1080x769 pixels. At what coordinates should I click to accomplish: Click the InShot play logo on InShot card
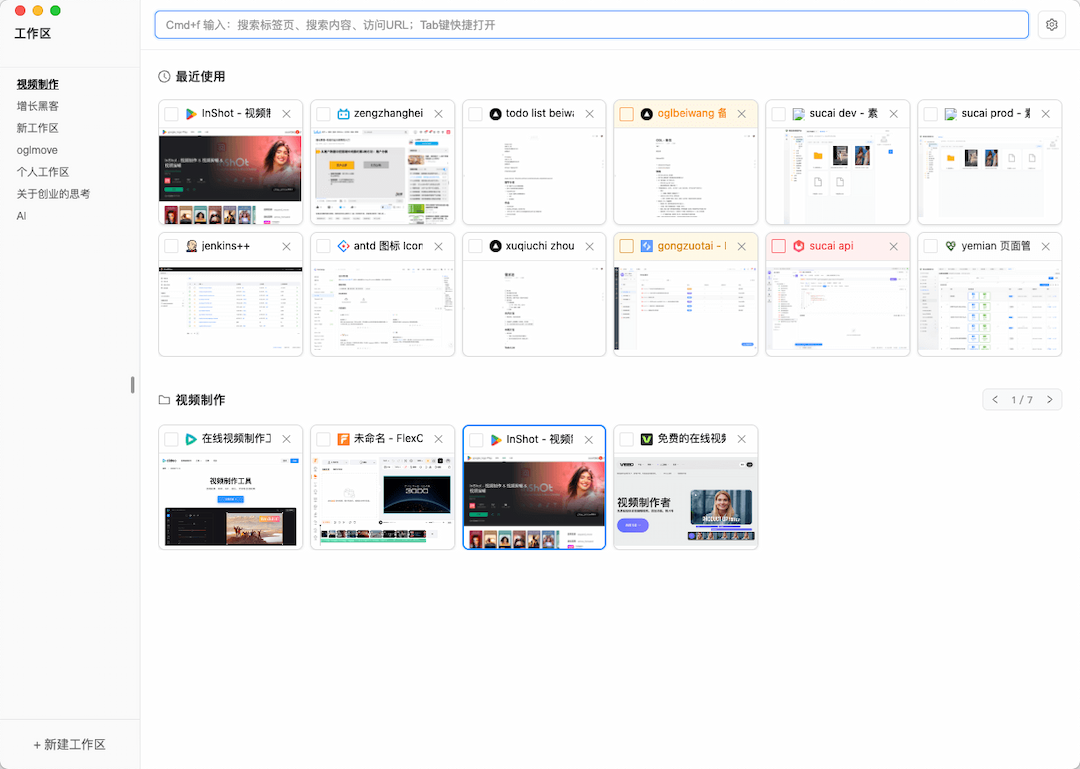[x=190, y=112]
